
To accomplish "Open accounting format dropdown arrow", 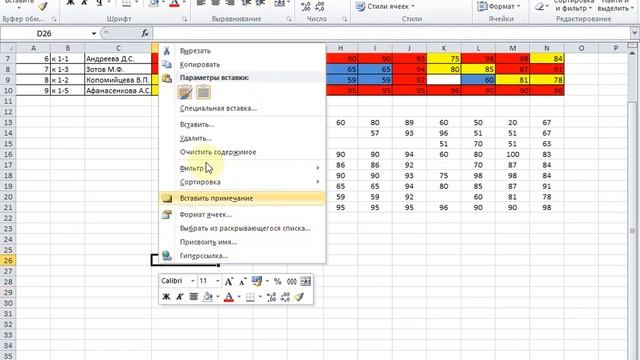I will click(267, 281).
